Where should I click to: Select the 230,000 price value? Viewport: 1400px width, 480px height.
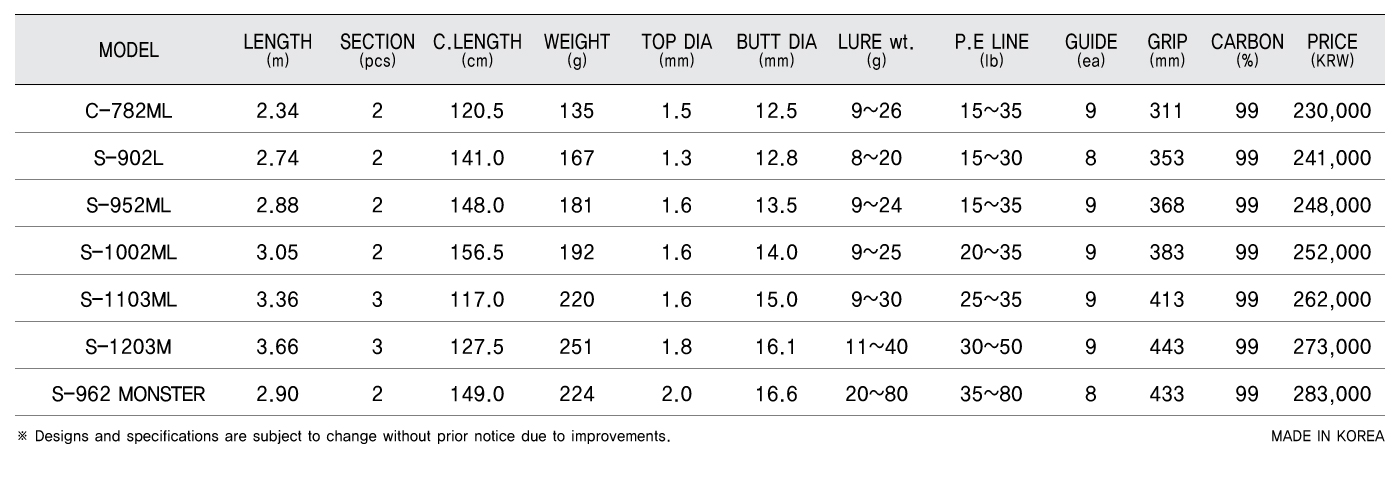(x=1332, y=111)
